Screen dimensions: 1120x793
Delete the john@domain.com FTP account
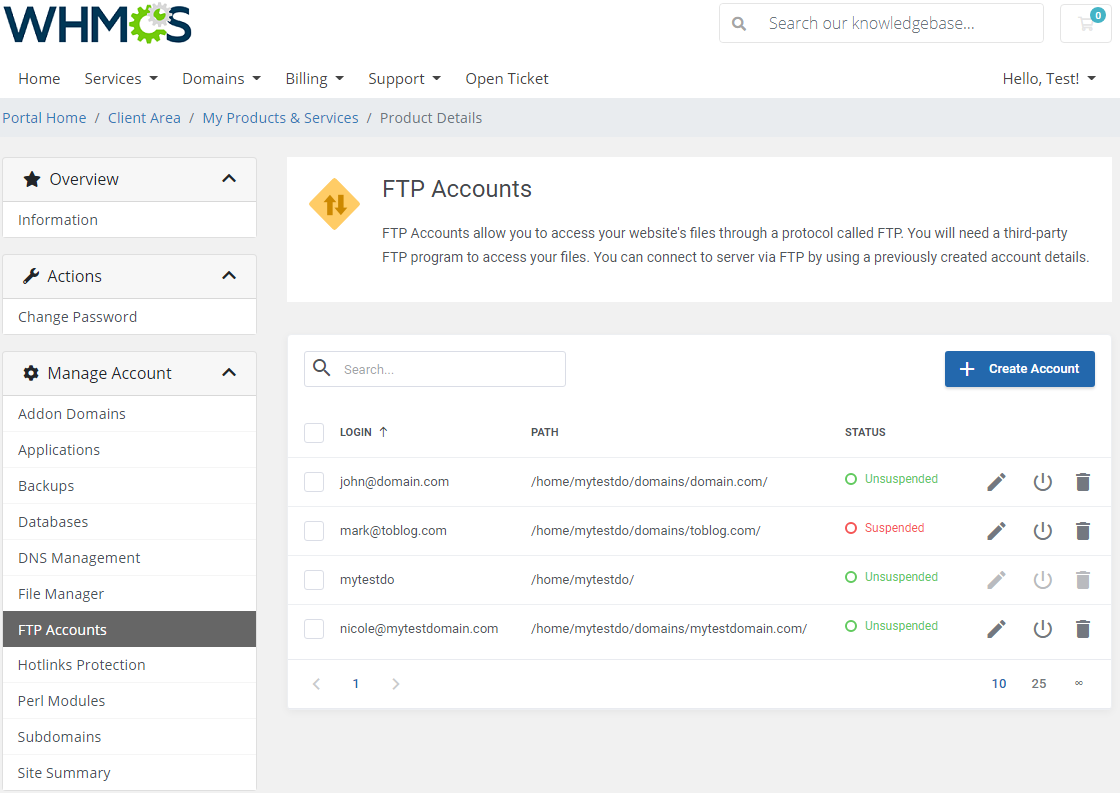tap(1083, 482)
